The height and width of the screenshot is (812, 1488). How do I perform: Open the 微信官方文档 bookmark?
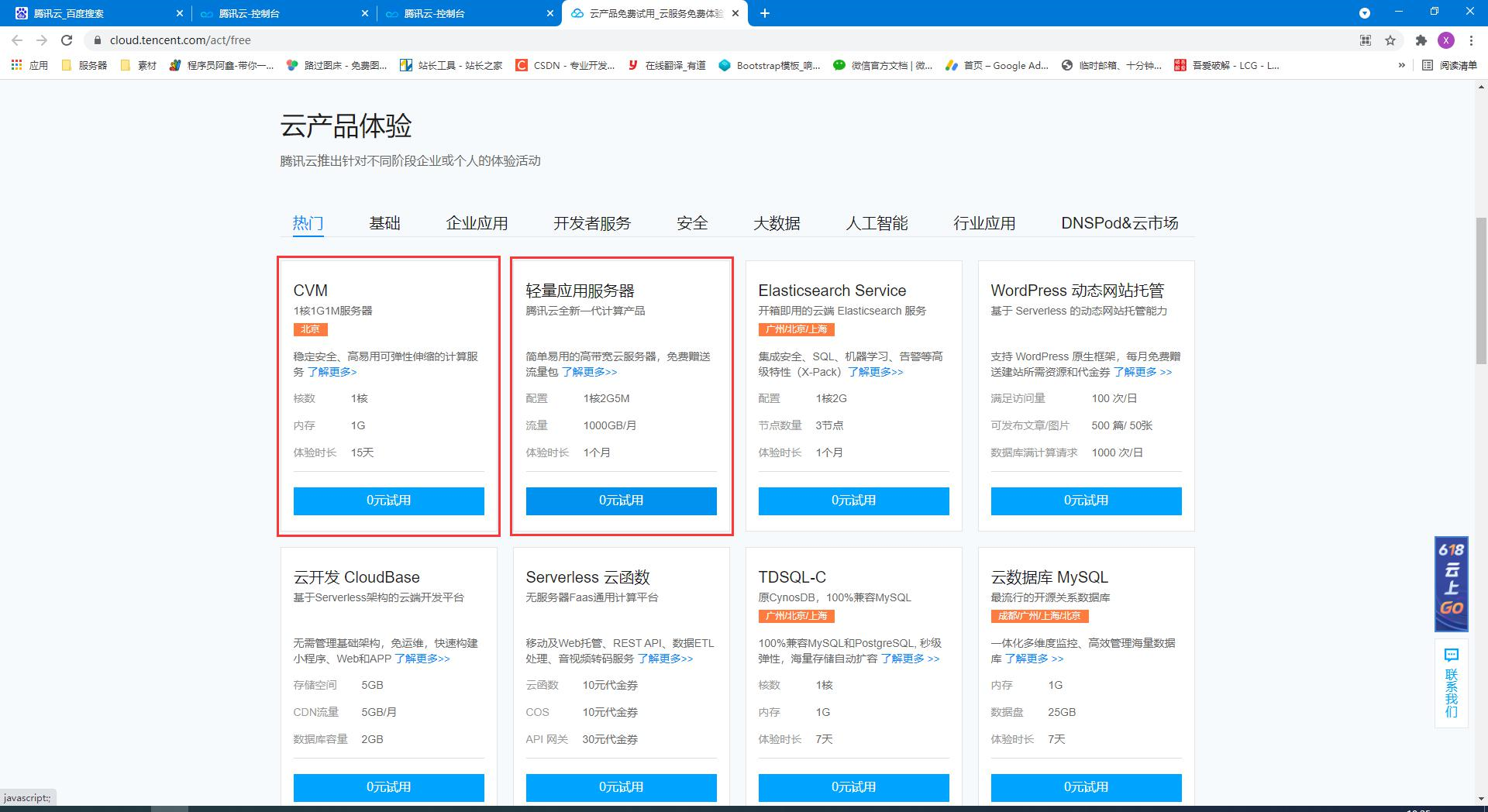coord(883,66)
